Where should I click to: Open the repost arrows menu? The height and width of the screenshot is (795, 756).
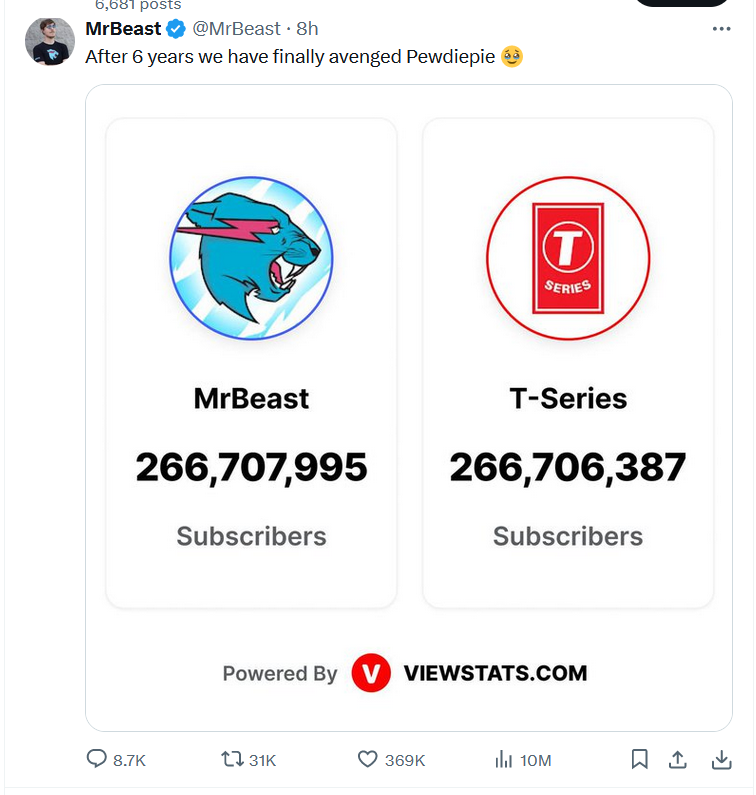[232, 760]
